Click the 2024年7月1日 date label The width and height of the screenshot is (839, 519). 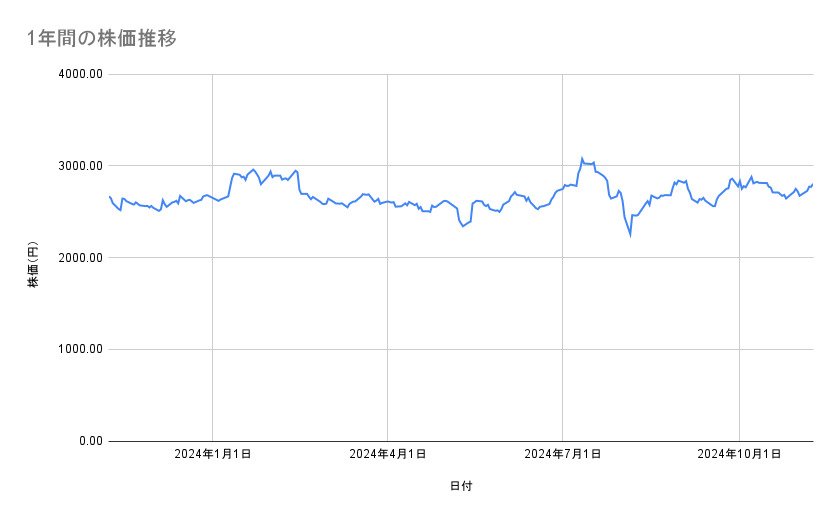click(x=562, y=454)
